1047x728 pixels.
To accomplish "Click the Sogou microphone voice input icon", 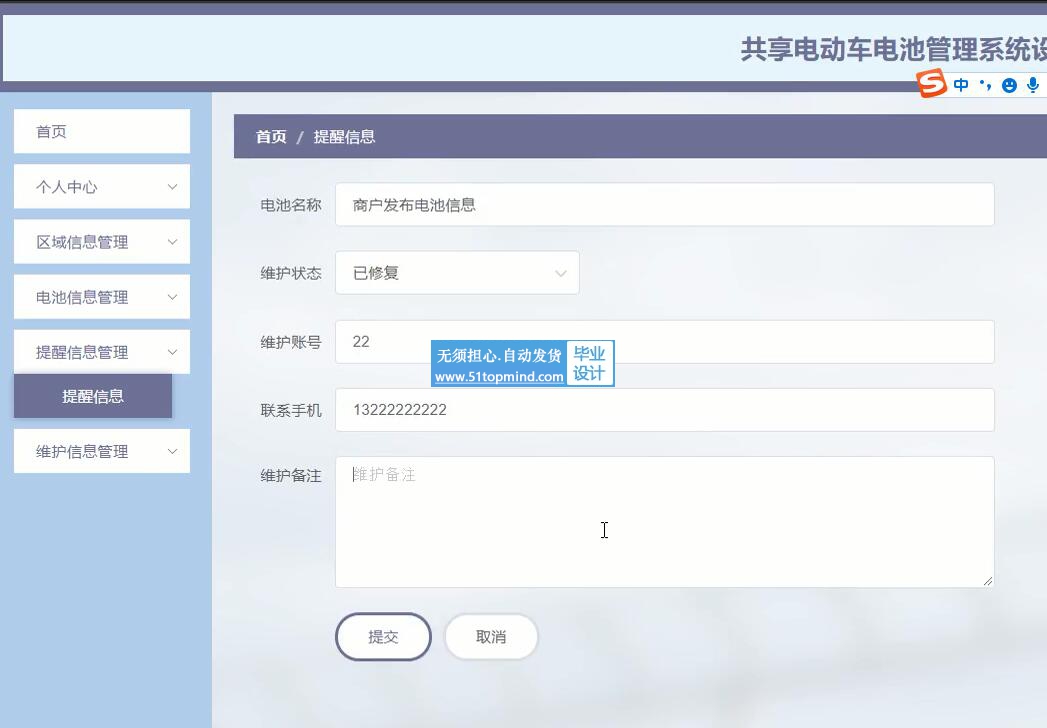I will (x=1033, y=85).
